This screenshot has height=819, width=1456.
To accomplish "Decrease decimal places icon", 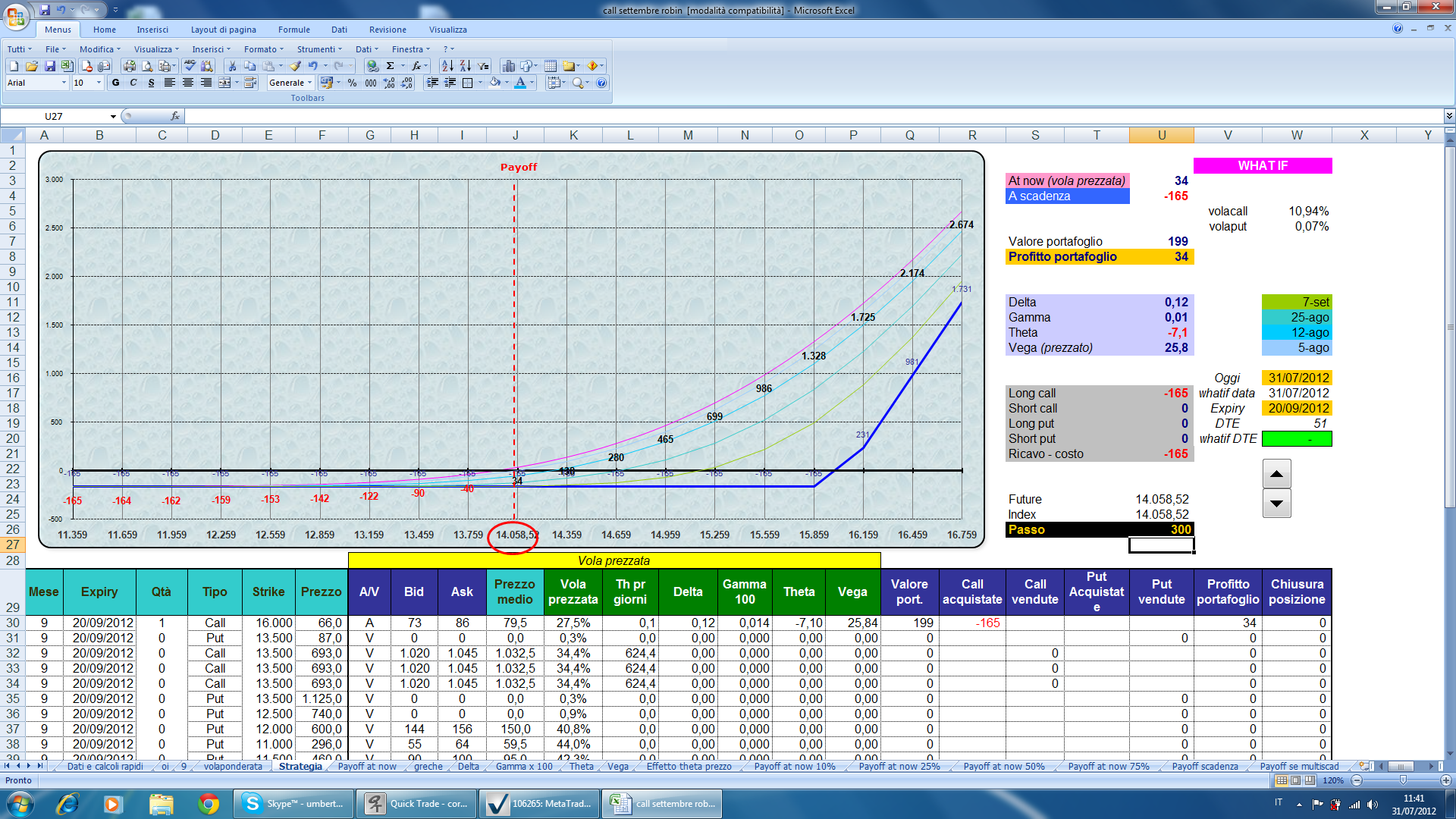I will click(x=407, y=83).
